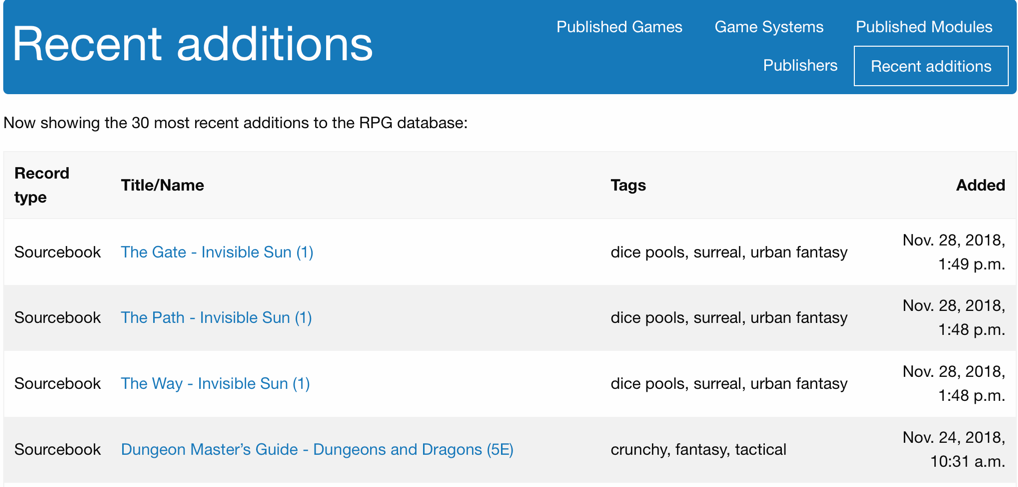Image resolution: width=1018 pixels, height=487 pixels.
Task: Click the tags cell in The Gate row
Action: [729, 252]
